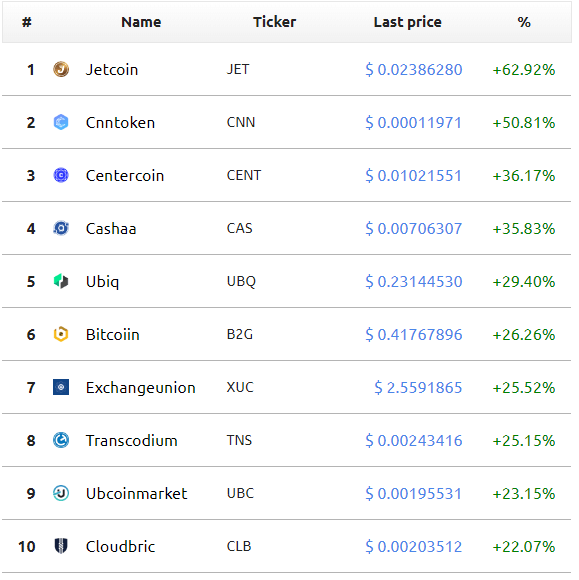Click the +36.17% change value
The height and width of the screenshot is (580, 579).
click(524, 175)
